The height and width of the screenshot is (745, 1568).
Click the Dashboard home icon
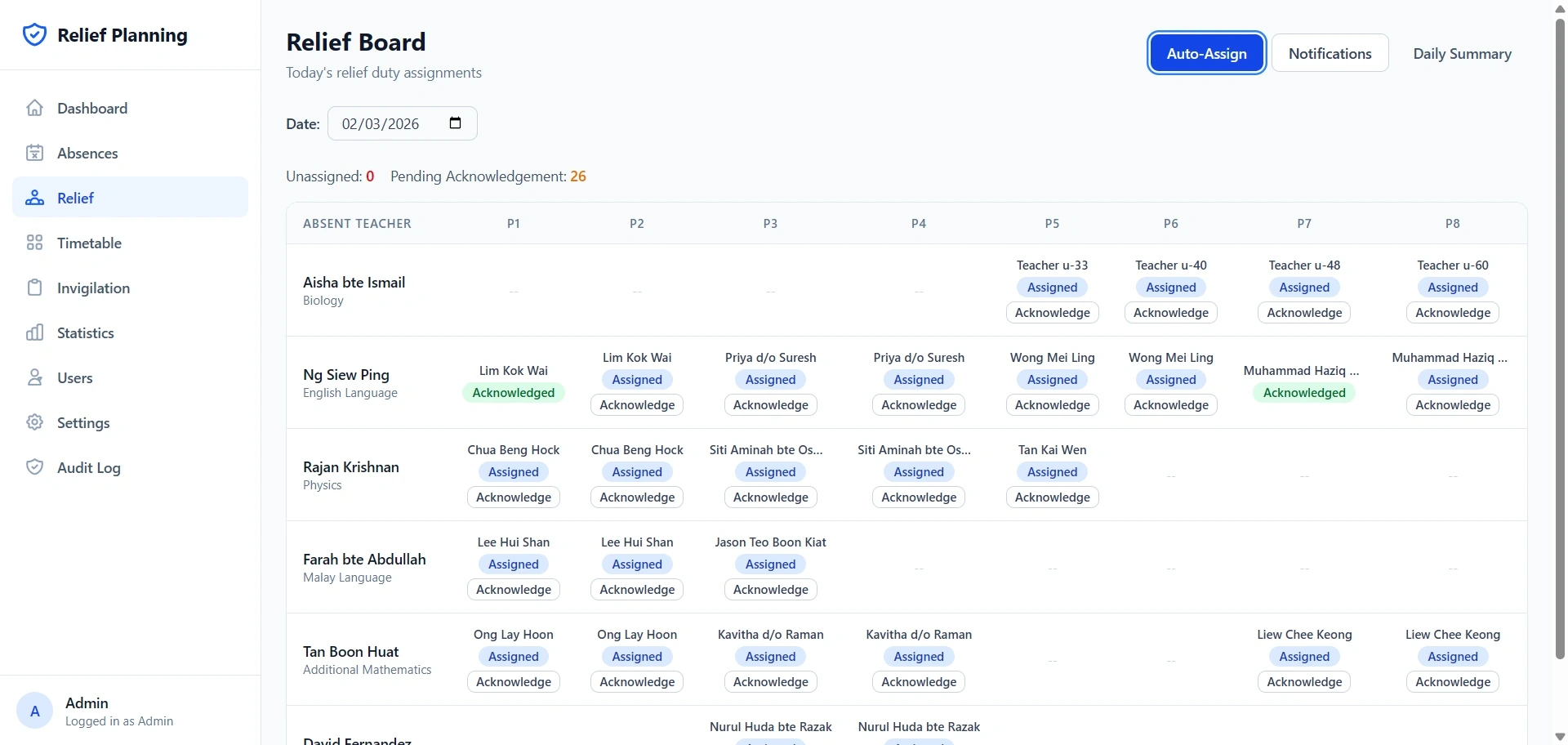[34, 108]
